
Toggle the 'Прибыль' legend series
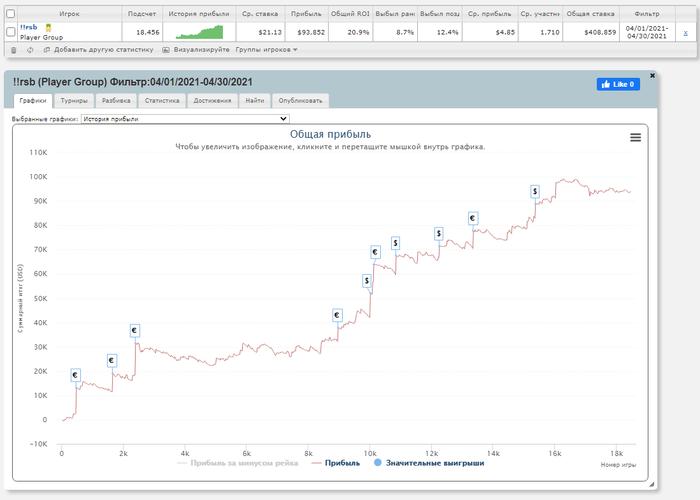pyautogui.click(x=336, y=463)
